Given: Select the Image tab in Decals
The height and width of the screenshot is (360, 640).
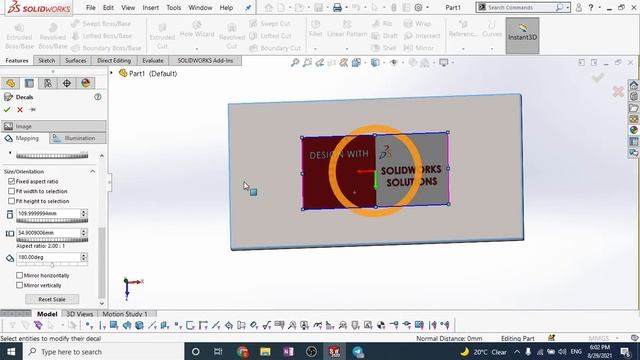Looking at the screenshot, I should tap(53, 126).
